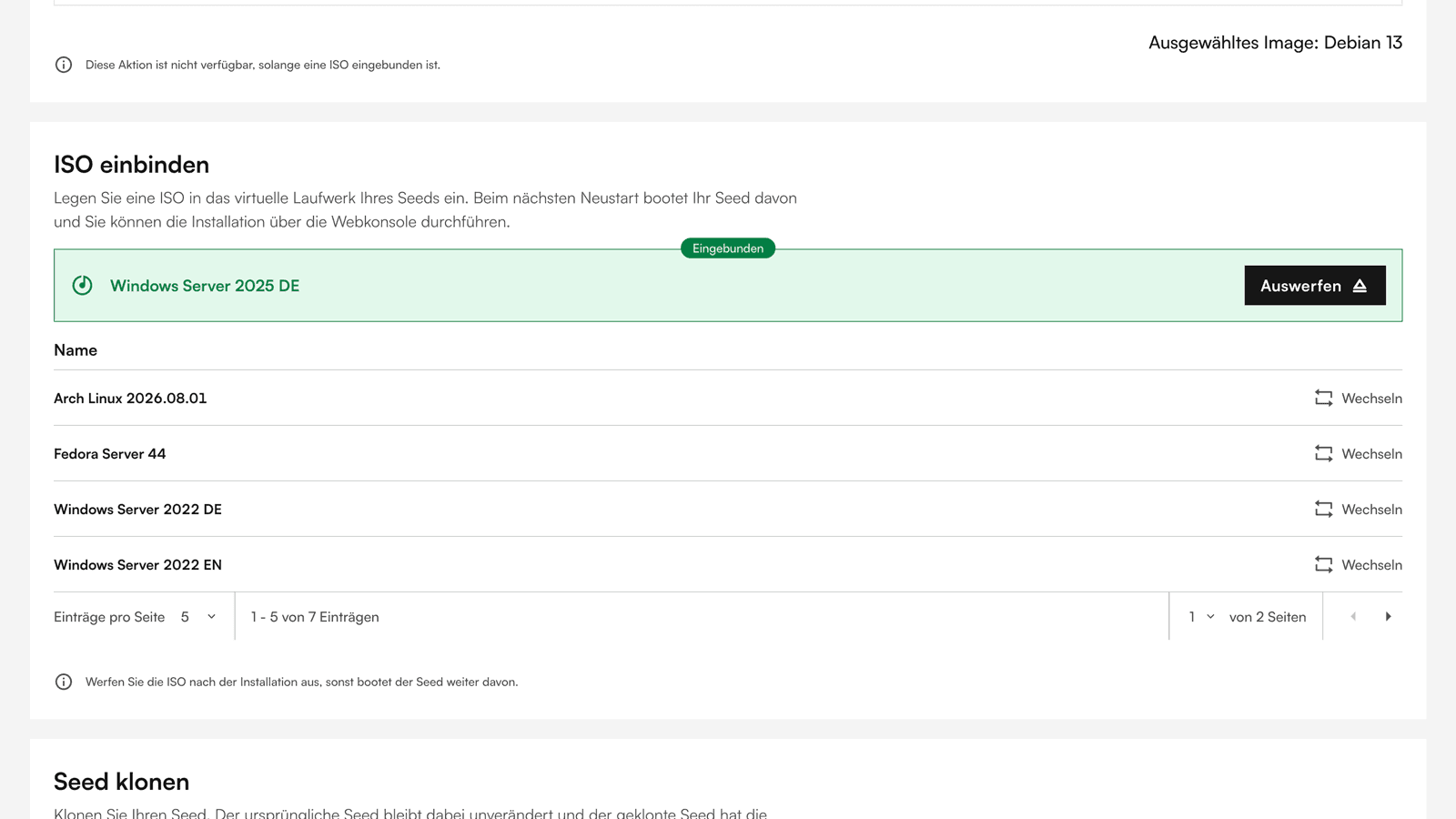Screen dimensions: 1456x819
Task: Go to the next page of ISOs
Action: pos(1388,617)
